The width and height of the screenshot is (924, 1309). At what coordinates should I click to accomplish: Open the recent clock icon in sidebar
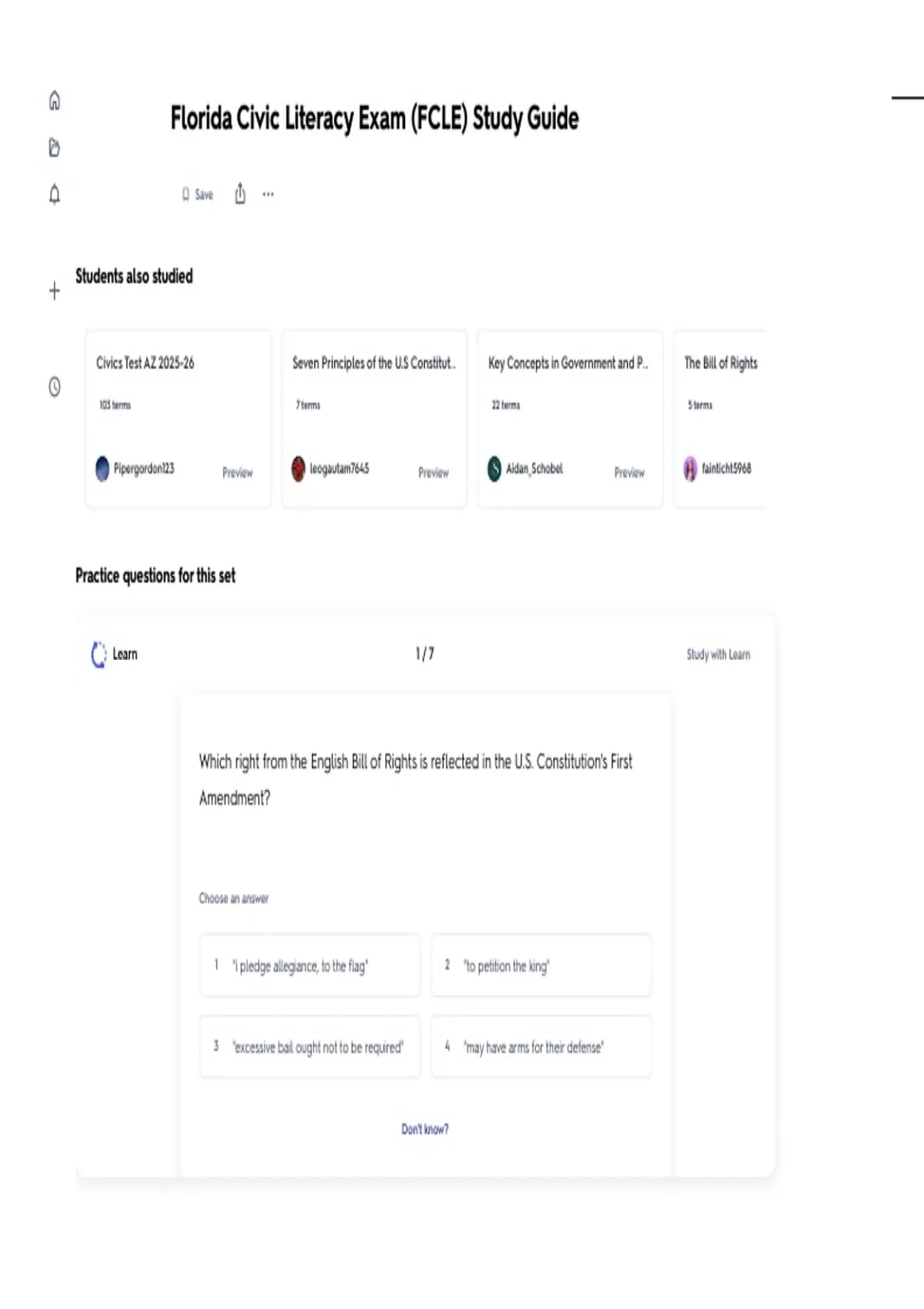click(x=55, y=387)
